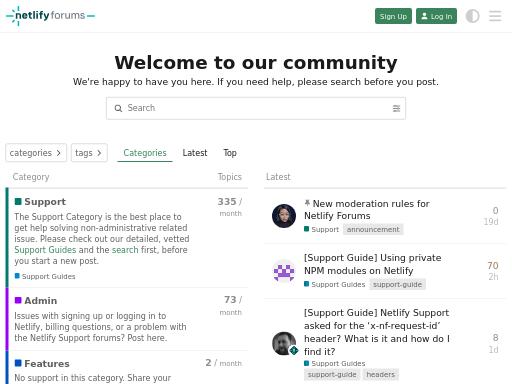512x384 pixels.
Task: Click support-guide tag on x-nf-request-id topic
Action: (332, 375)
